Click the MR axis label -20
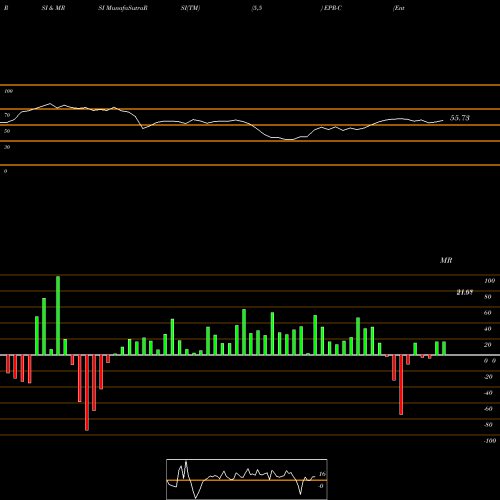Viewport: 500px width, 500px height. (x=488, y=377)
